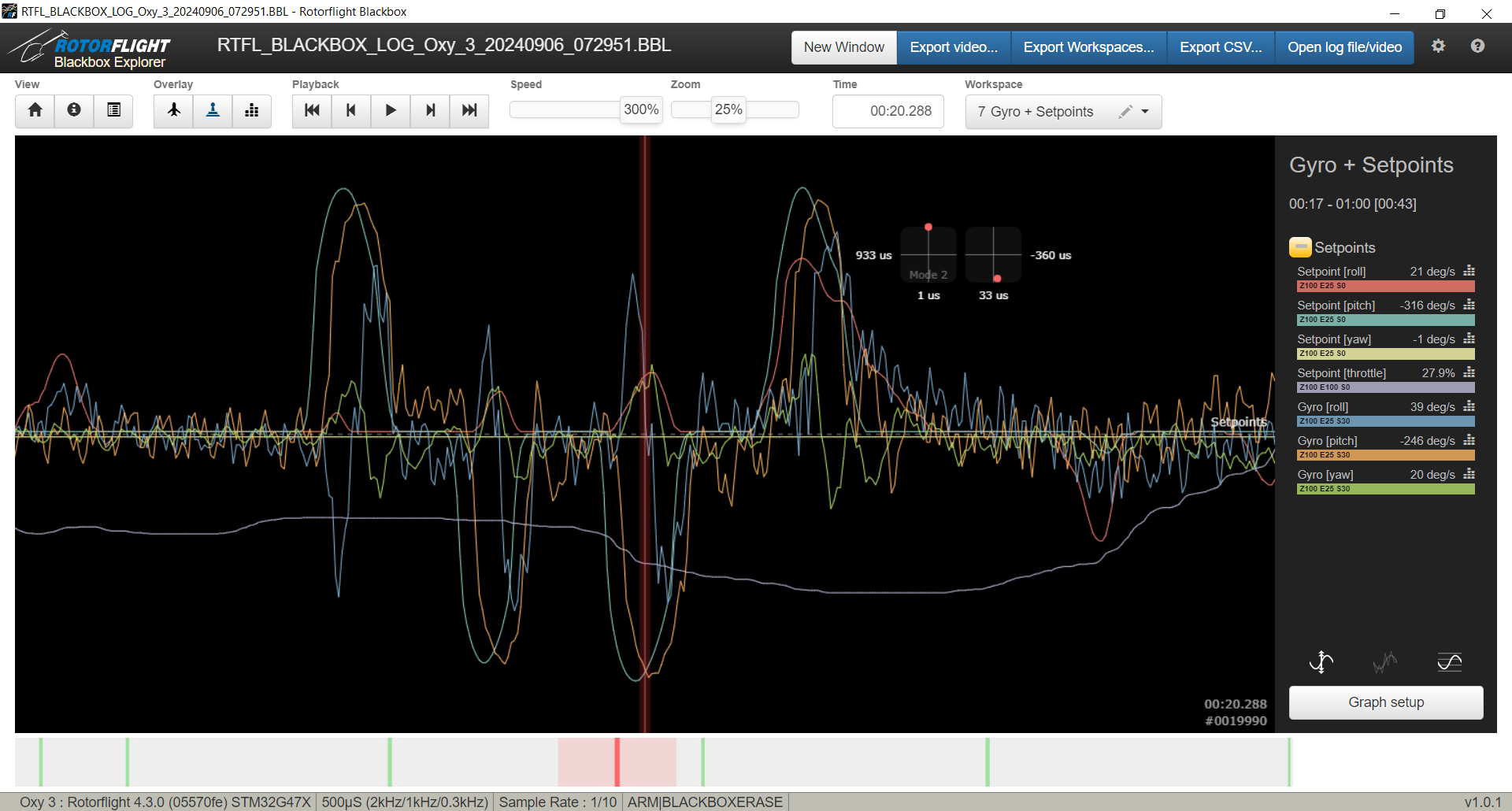The image size is (1512, 811).
Task: Toggle the analyser overlay bars button
Action: (x=252, y=110)
